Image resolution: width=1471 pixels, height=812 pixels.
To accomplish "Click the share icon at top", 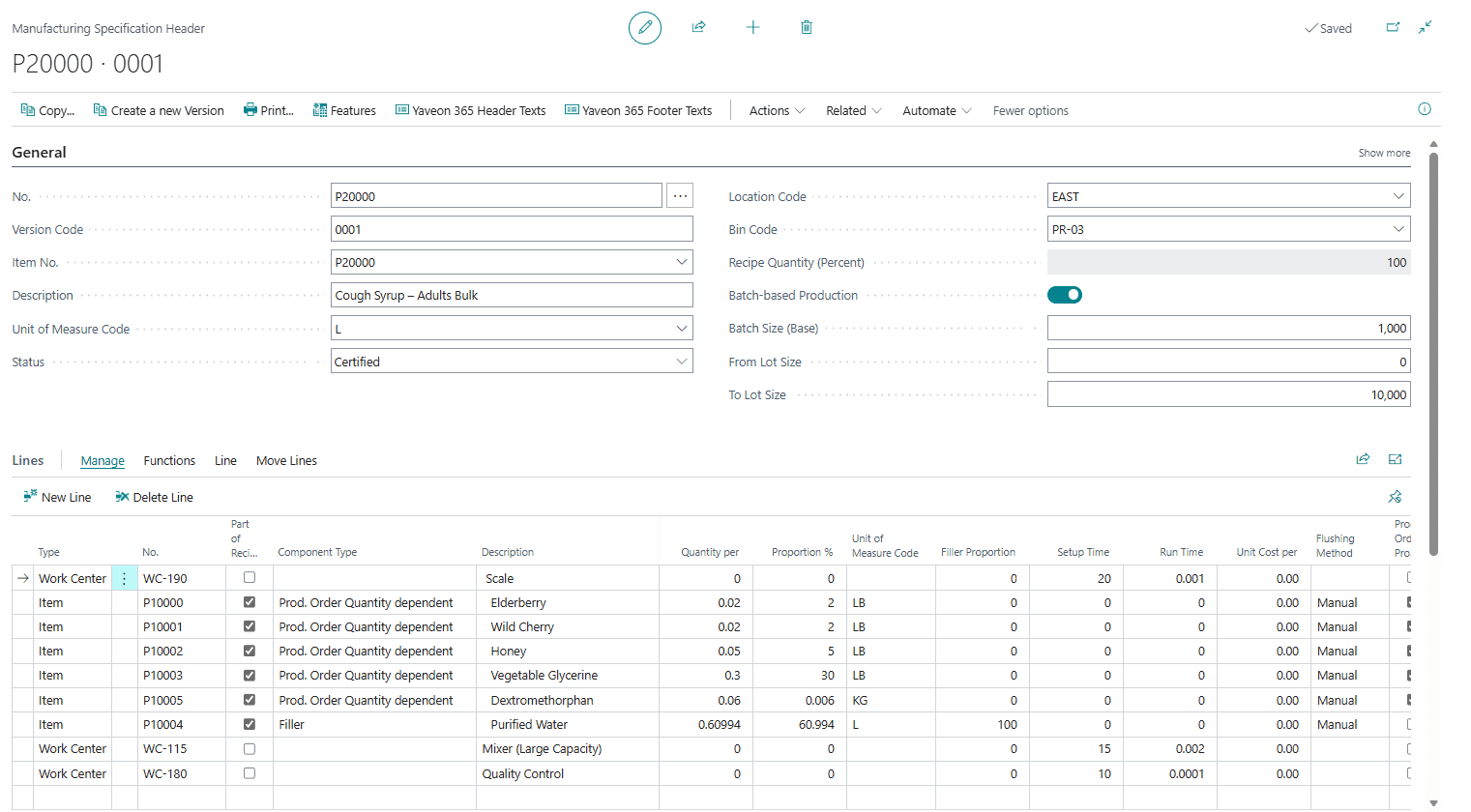I will pos(698,27).
